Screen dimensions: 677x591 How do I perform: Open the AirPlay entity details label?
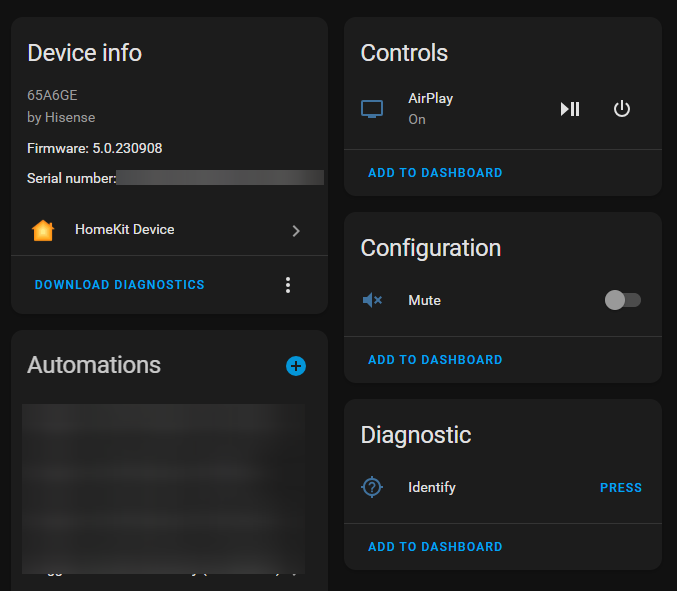[x=431, y=99]
